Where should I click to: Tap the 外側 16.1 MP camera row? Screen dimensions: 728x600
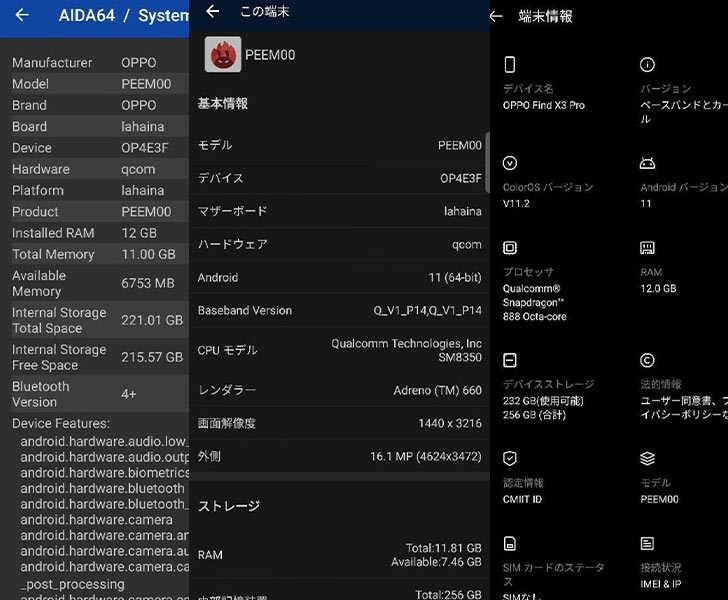point(339,456)
